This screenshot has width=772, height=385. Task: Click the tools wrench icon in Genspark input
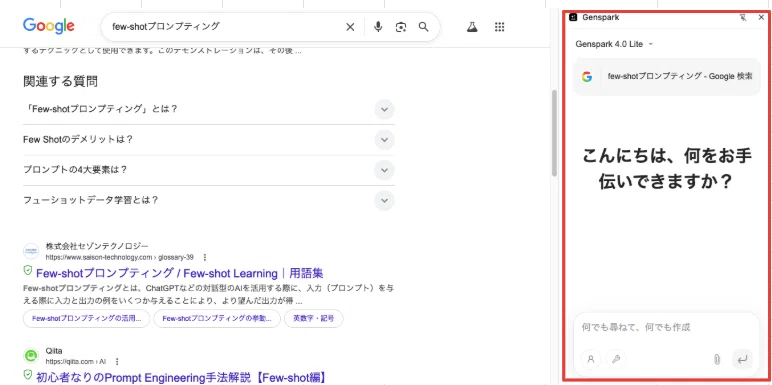[616, 359]
